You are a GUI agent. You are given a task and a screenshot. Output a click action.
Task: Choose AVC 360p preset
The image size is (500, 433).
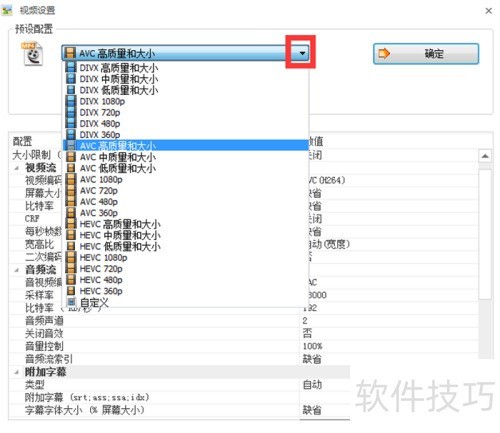[x=186, y=213]
